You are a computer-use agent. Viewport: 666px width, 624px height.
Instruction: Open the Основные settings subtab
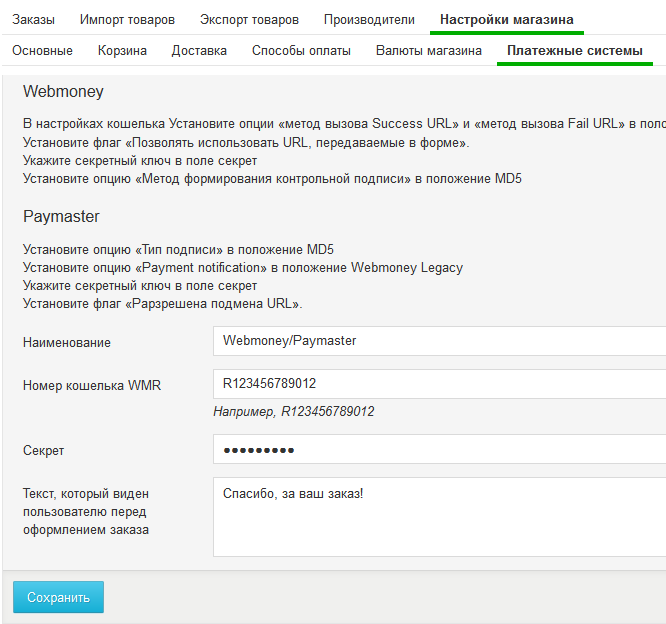42,51
